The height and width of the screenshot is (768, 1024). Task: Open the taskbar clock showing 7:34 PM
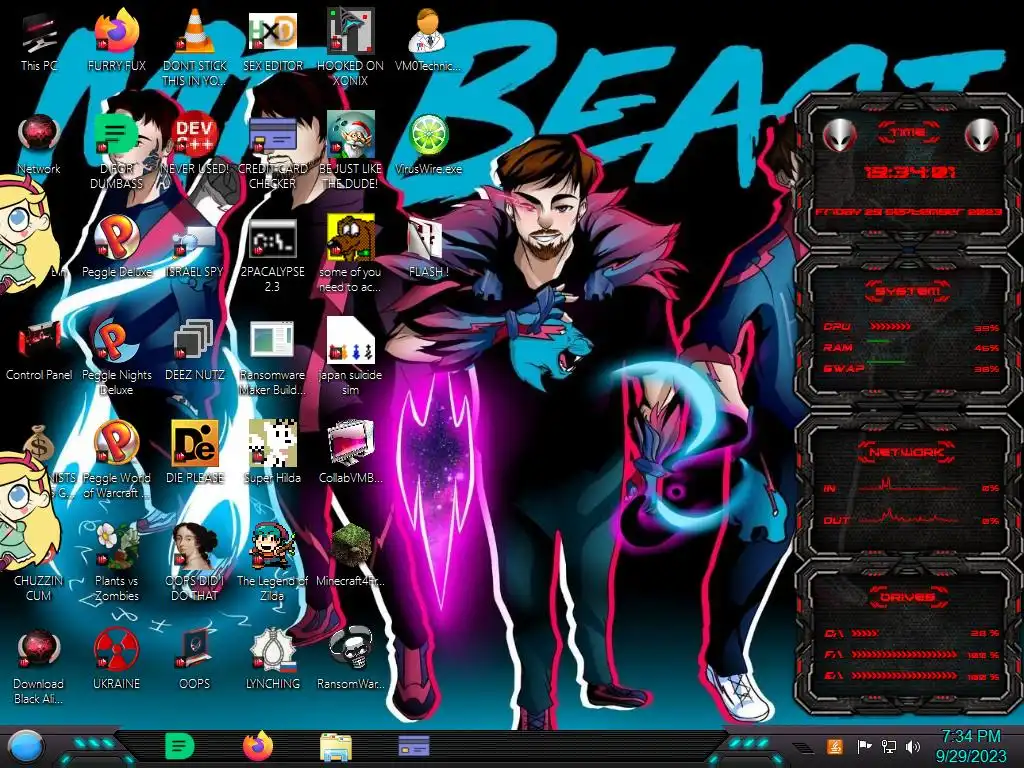click(x=970, y=746)
